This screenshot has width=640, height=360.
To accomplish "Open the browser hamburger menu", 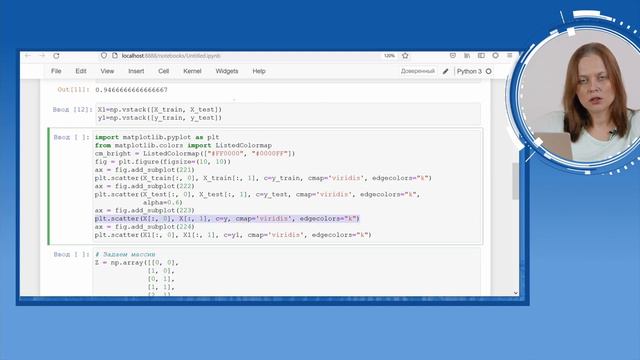I will [x=509, y=56].
